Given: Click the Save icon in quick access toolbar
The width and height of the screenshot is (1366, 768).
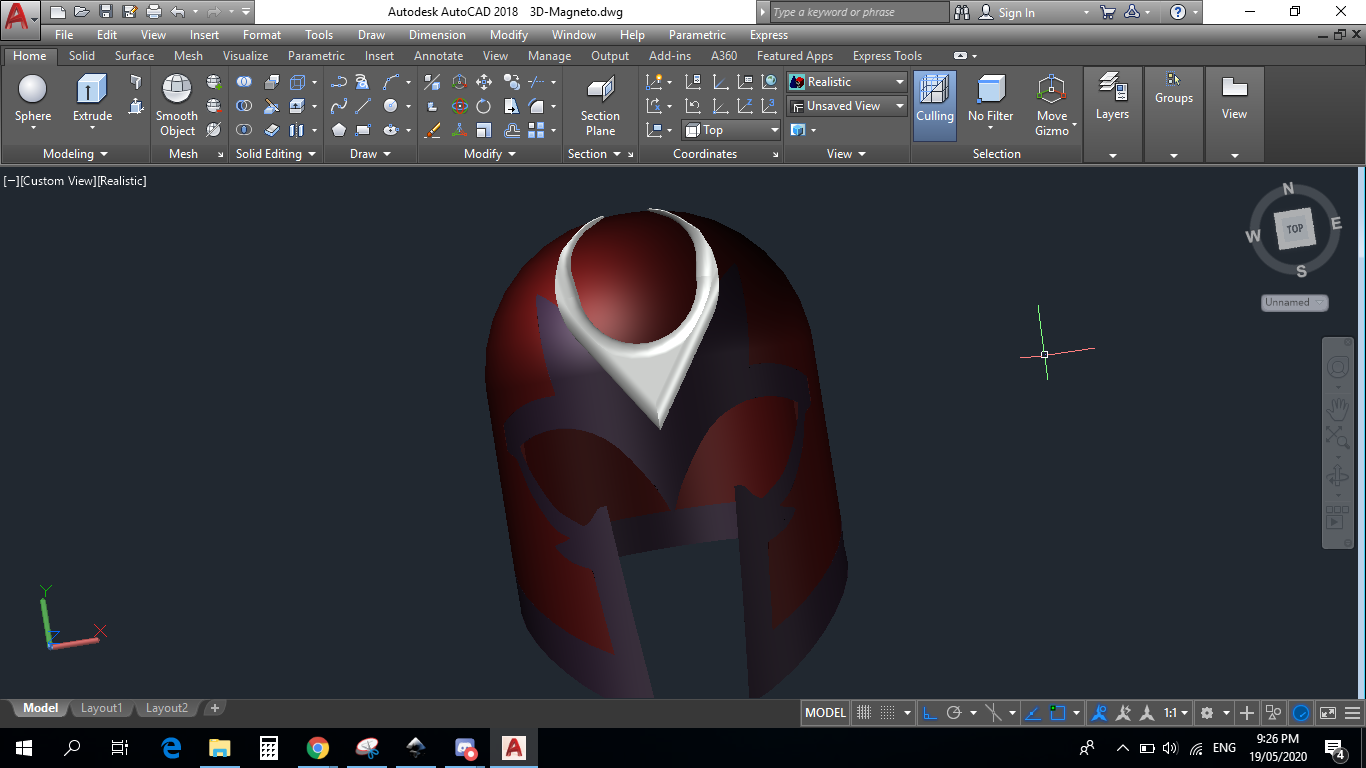Looking at the screenshot, I should coord(105,12).
